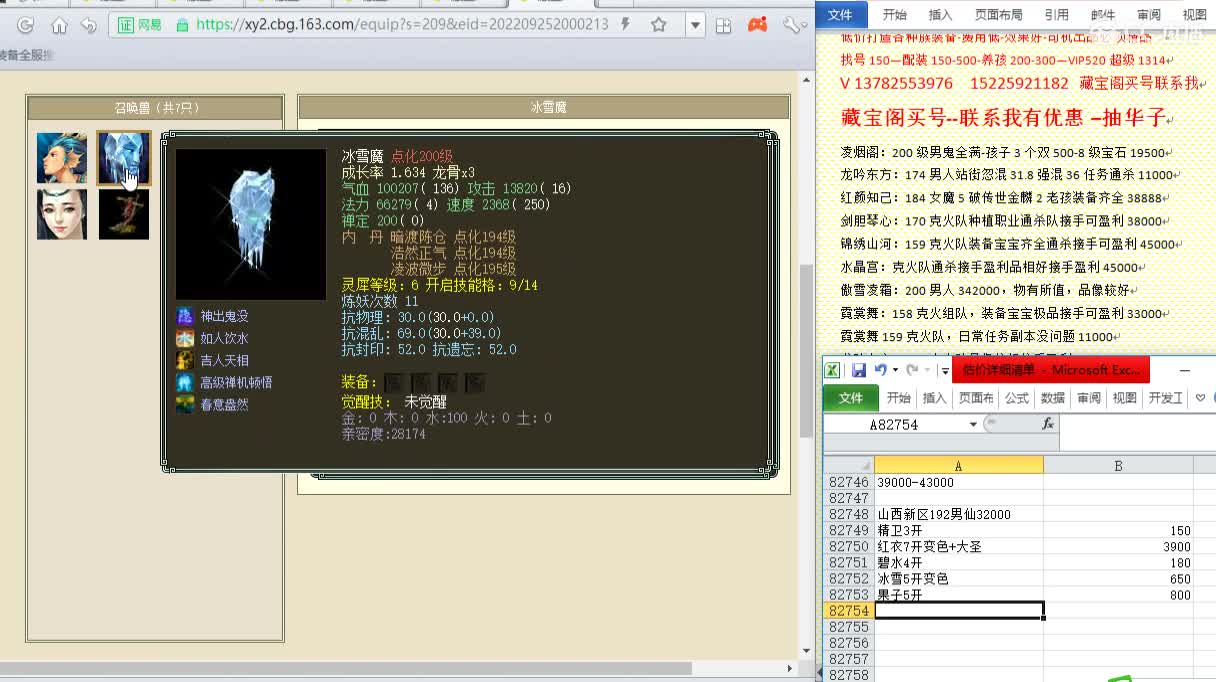Select Excel column B header
The width and height of the screenshot is (1216, 682).
[1118, 465]
